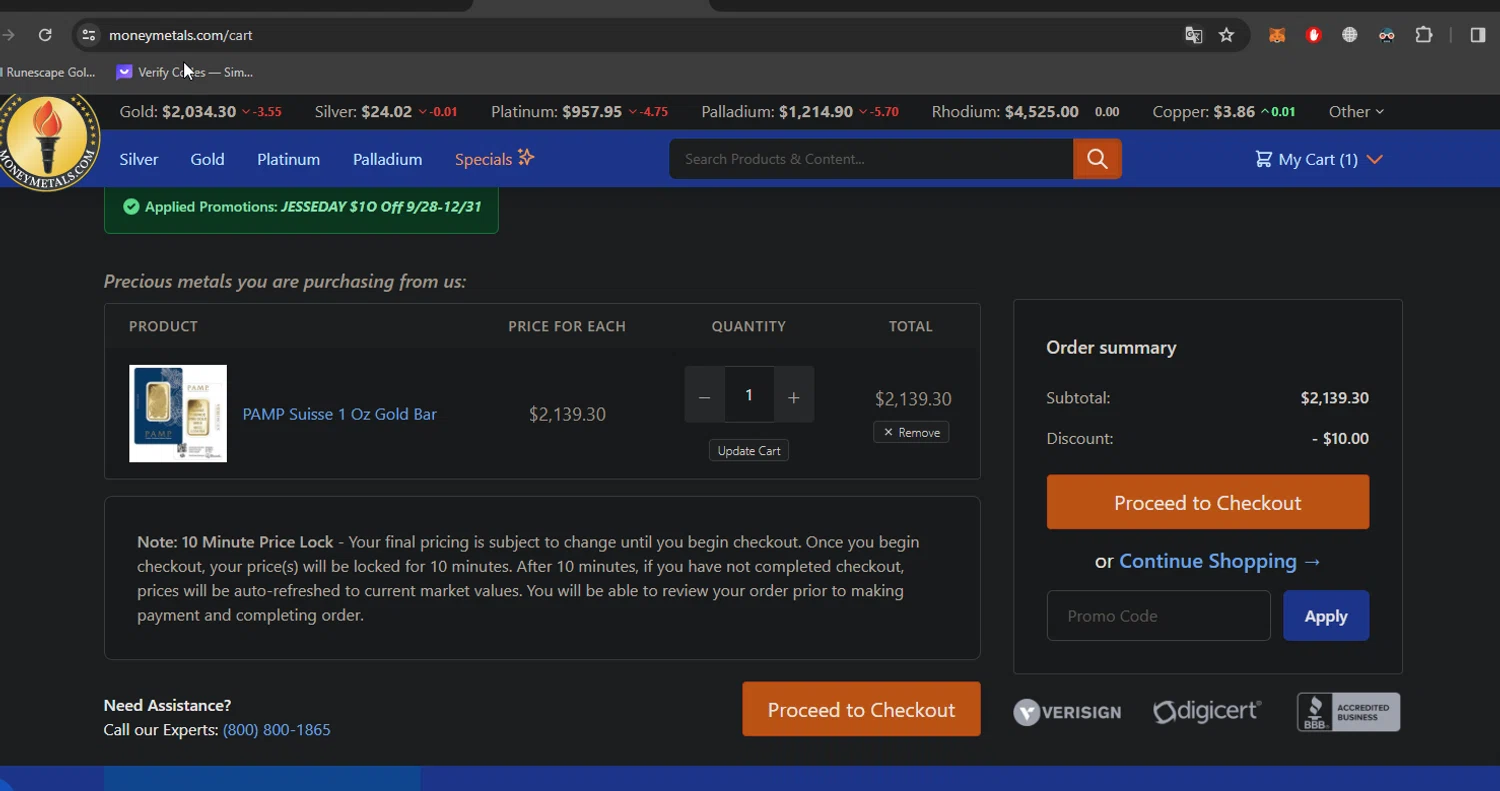
Task: Open the Palladium menu
Action: pos(387,159)
